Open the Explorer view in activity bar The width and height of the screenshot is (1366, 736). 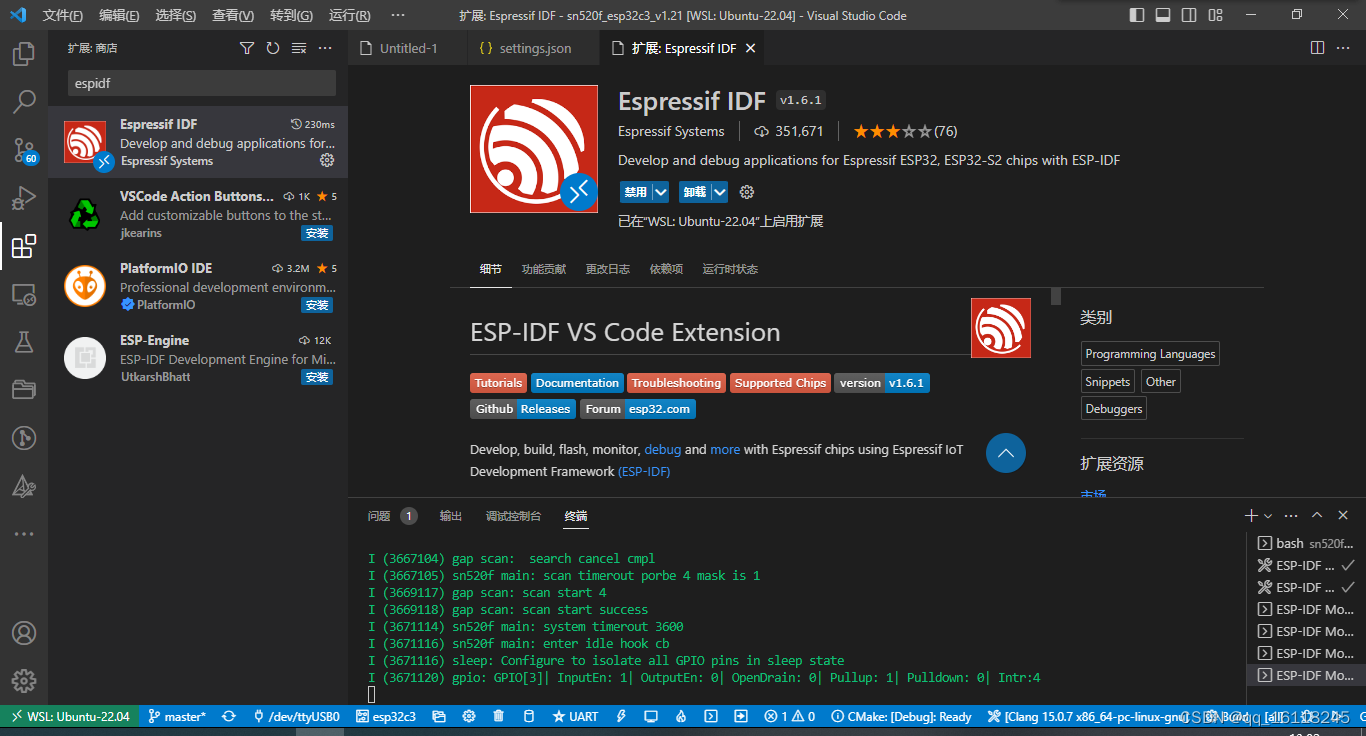pyautogui.click(x=24, y=53)
